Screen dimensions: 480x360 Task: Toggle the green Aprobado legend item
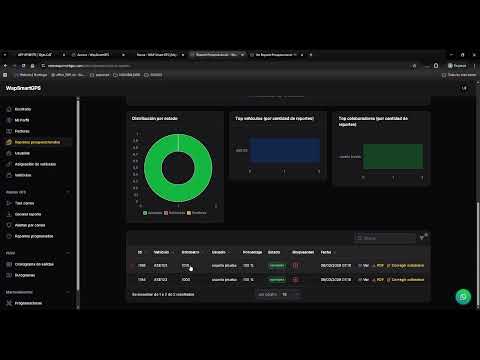(x=152, y=213)
